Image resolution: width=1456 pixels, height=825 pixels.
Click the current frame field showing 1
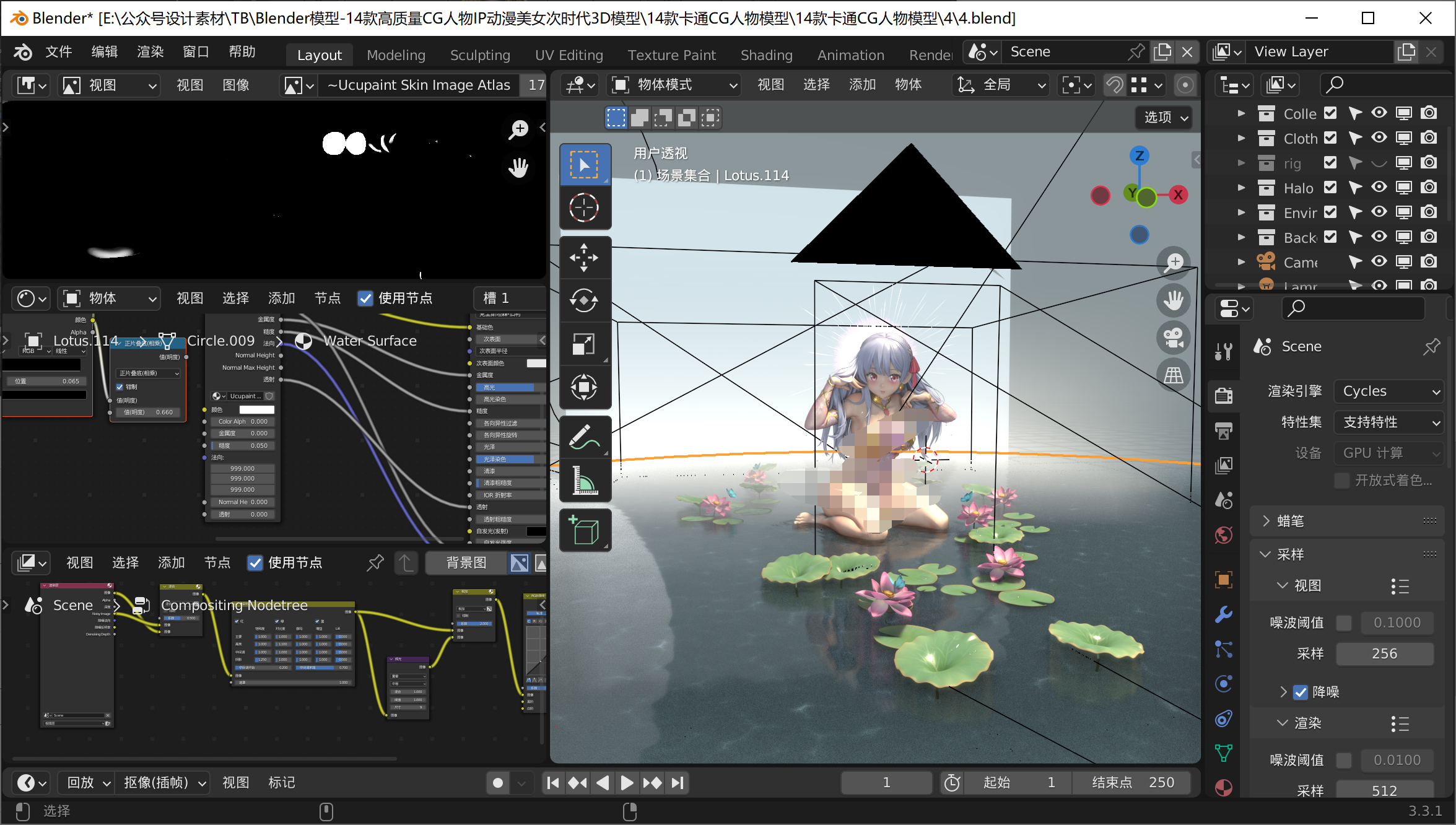[887, 783]
